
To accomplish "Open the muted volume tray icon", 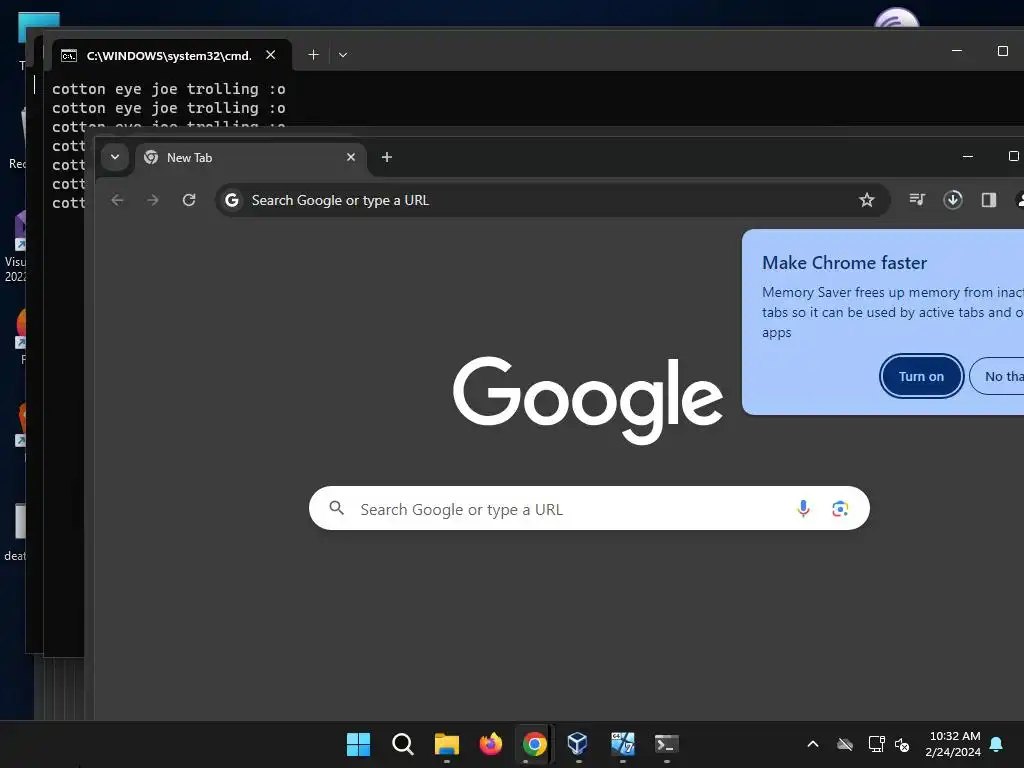I will tap(902, 744).
